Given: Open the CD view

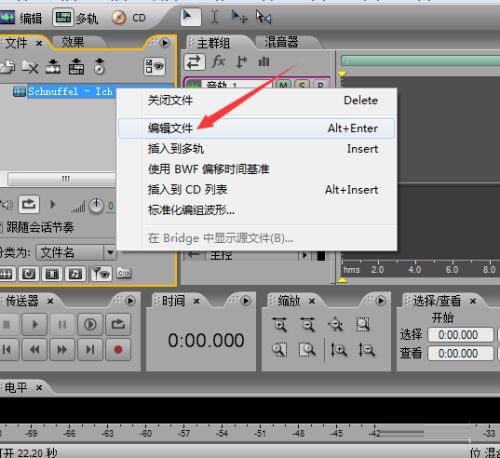Looking at the screenshot, I should coord(129,18).
